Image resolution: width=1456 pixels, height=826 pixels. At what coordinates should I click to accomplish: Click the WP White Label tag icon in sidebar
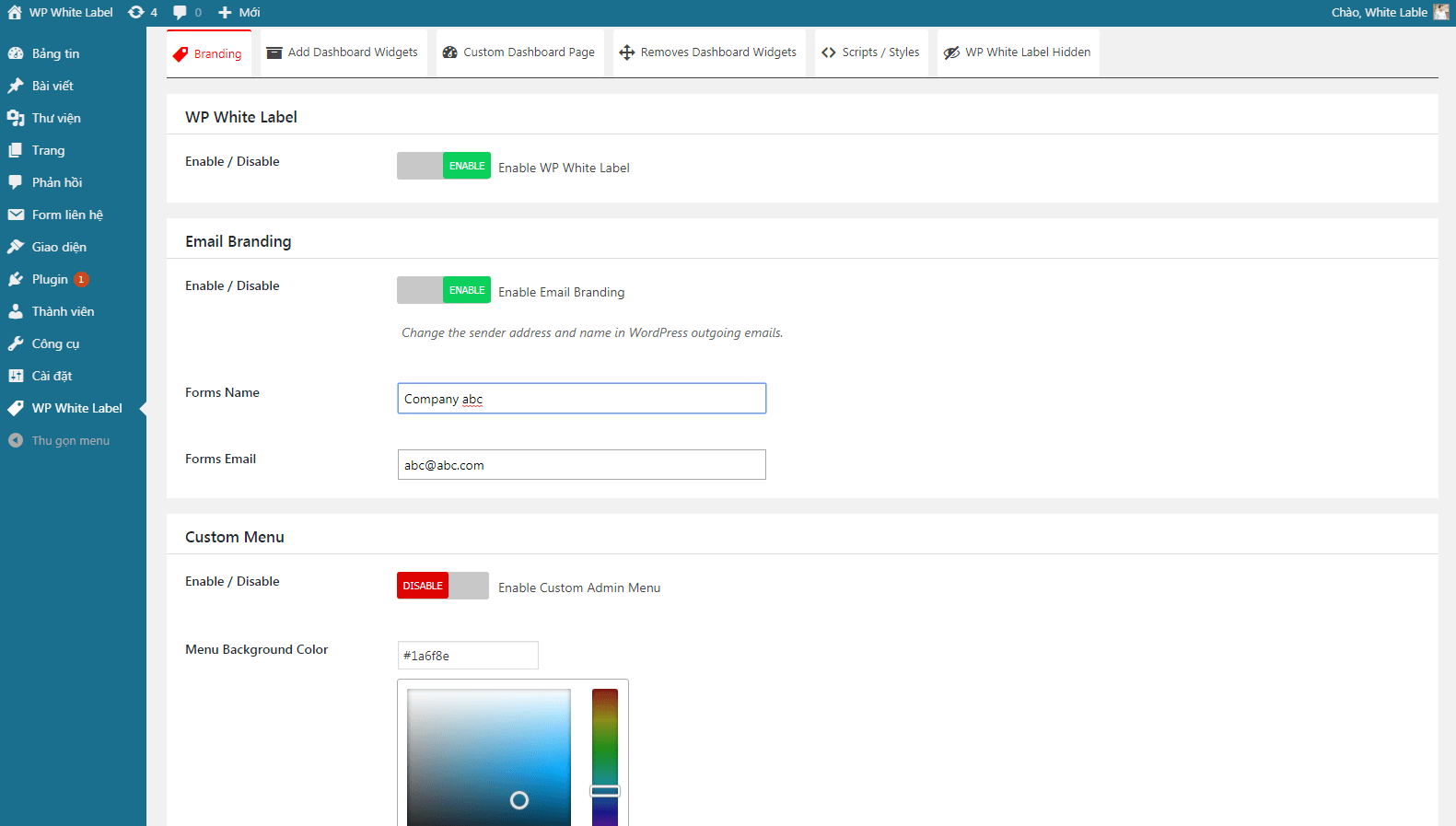[16, 408]
